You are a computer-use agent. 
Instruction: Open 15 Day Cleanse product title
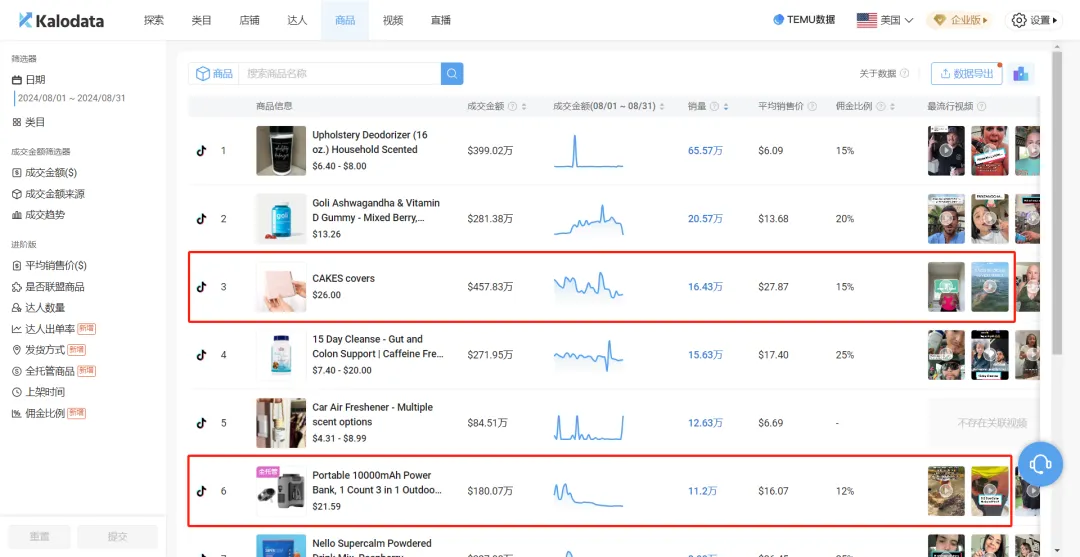coord(377,347)
